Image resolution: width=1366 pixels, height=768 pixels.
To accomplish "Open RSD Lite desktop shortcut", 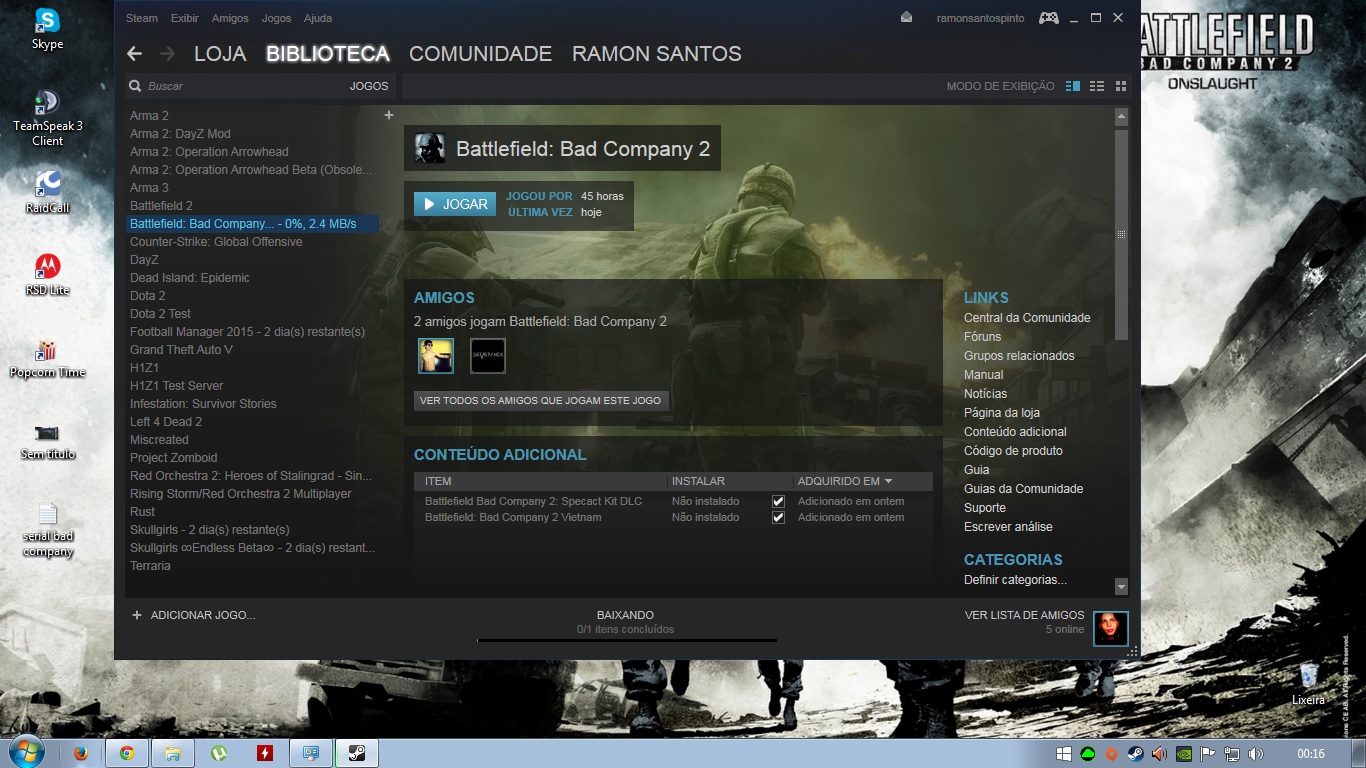I will tap(47, 274).
